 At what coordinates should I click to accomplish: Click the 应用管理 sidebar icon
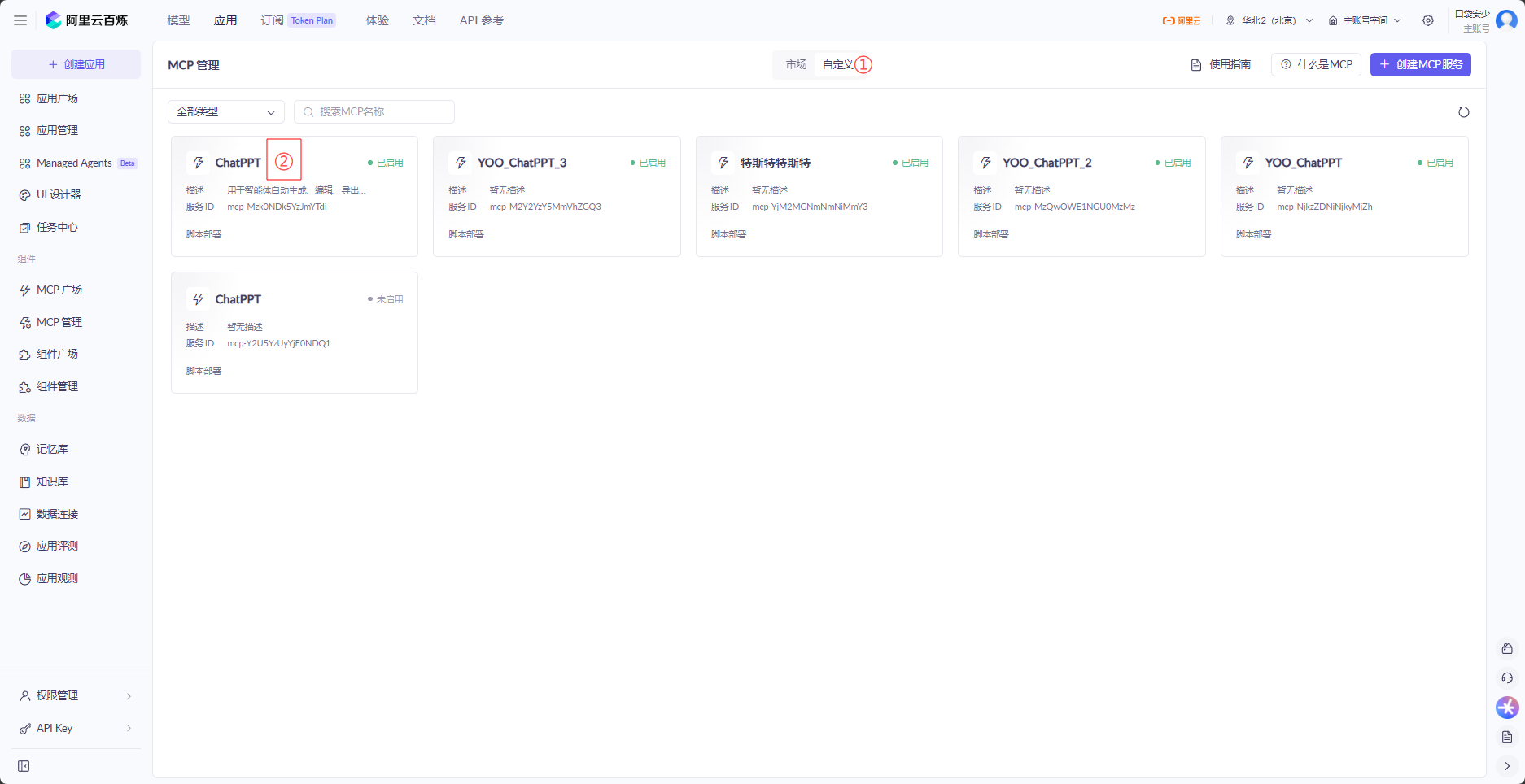[x=24, y=130]
